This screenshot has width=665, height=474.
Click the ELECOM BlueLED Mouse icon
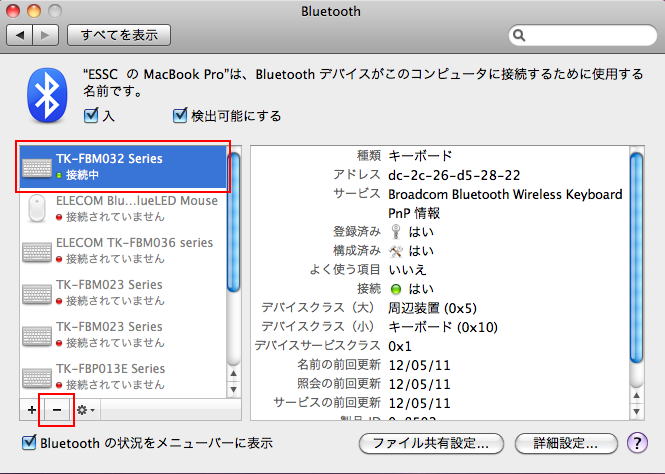coord(37,208)
